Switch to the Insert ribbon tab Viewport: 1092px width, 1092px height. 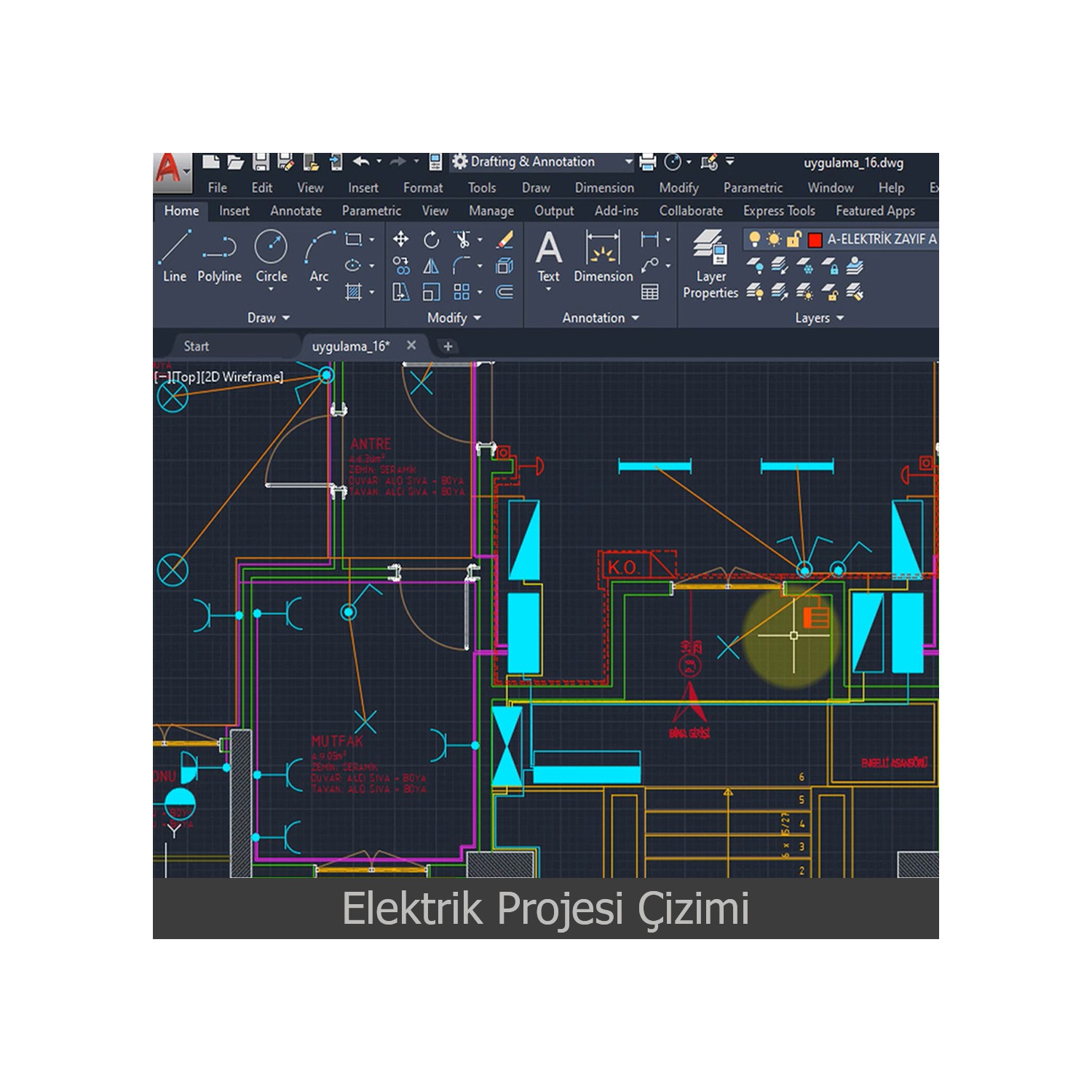(234, 210)
